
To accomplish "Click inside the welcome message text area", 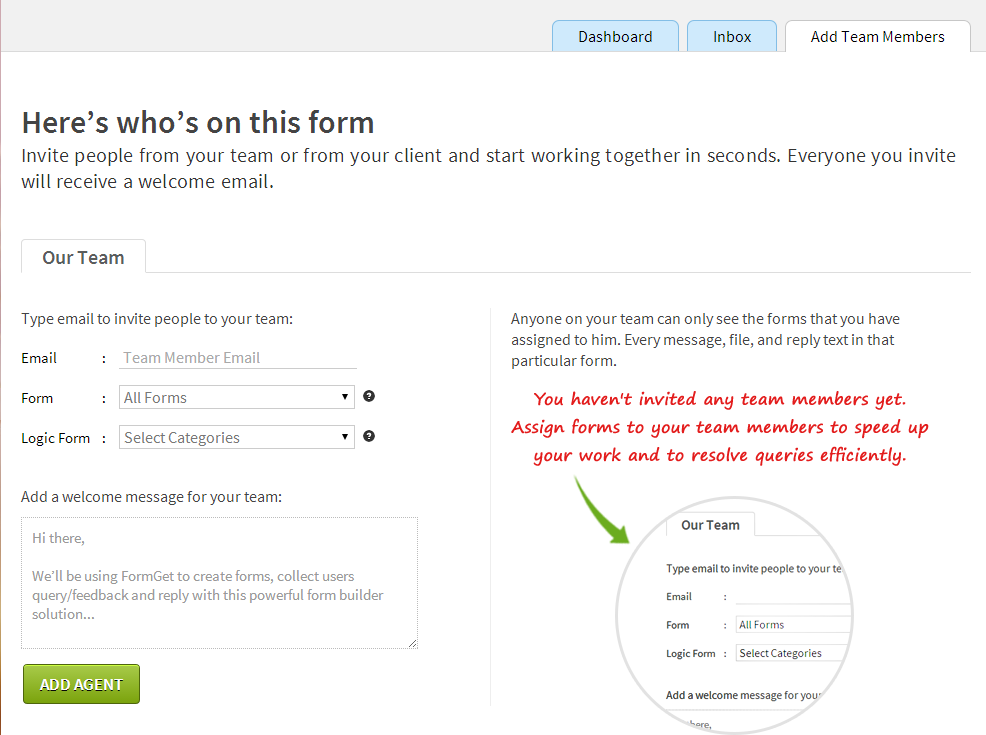I will (x=219, y=582).
